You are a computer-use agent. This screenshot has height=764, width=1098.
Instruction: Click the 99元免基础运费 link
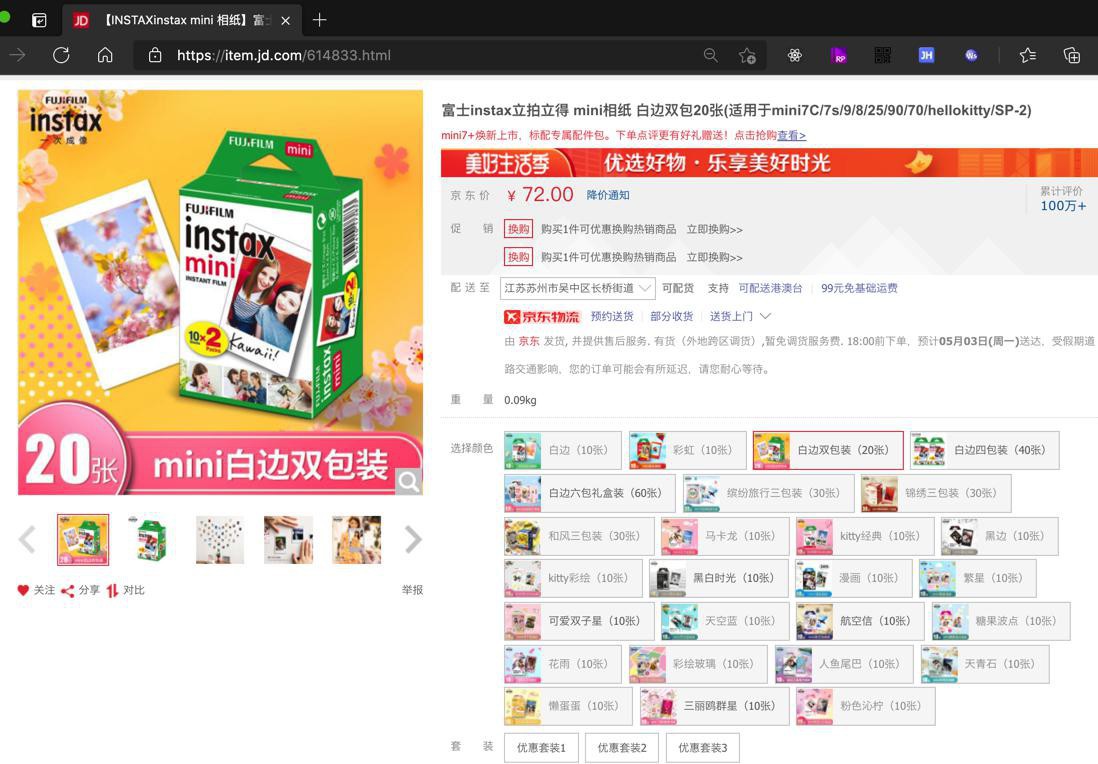click(859, 289)
